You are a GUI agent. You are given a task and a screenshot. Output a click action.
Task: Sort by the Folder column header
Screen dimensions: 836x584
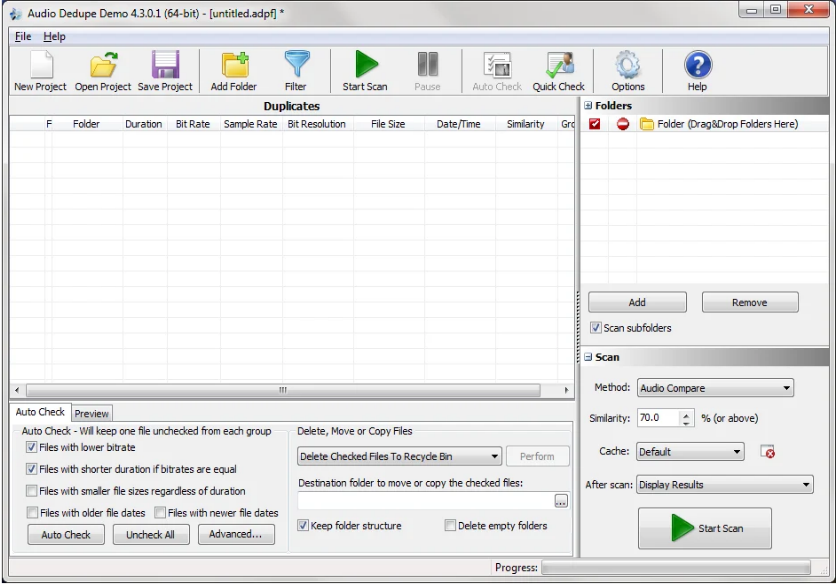click(86, 124)
